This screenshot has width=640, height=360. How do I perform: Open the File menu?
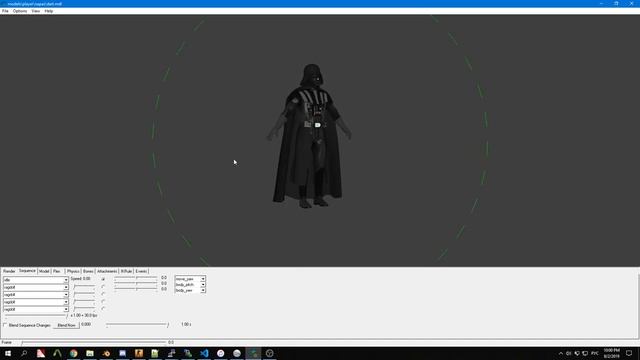tap(5, 11)
